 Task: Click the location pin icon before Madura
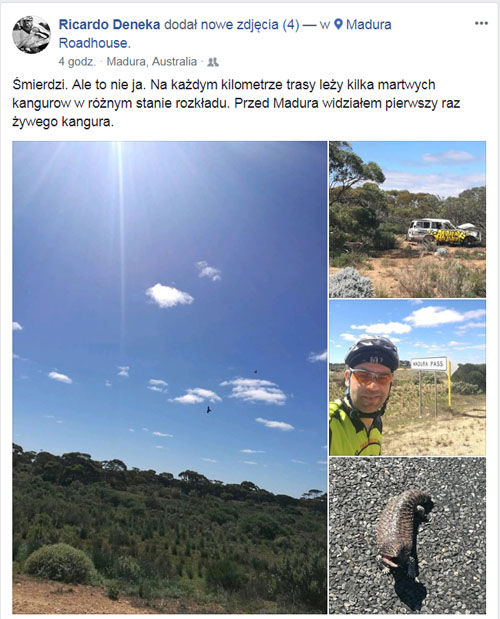click(x=338, y=24)
